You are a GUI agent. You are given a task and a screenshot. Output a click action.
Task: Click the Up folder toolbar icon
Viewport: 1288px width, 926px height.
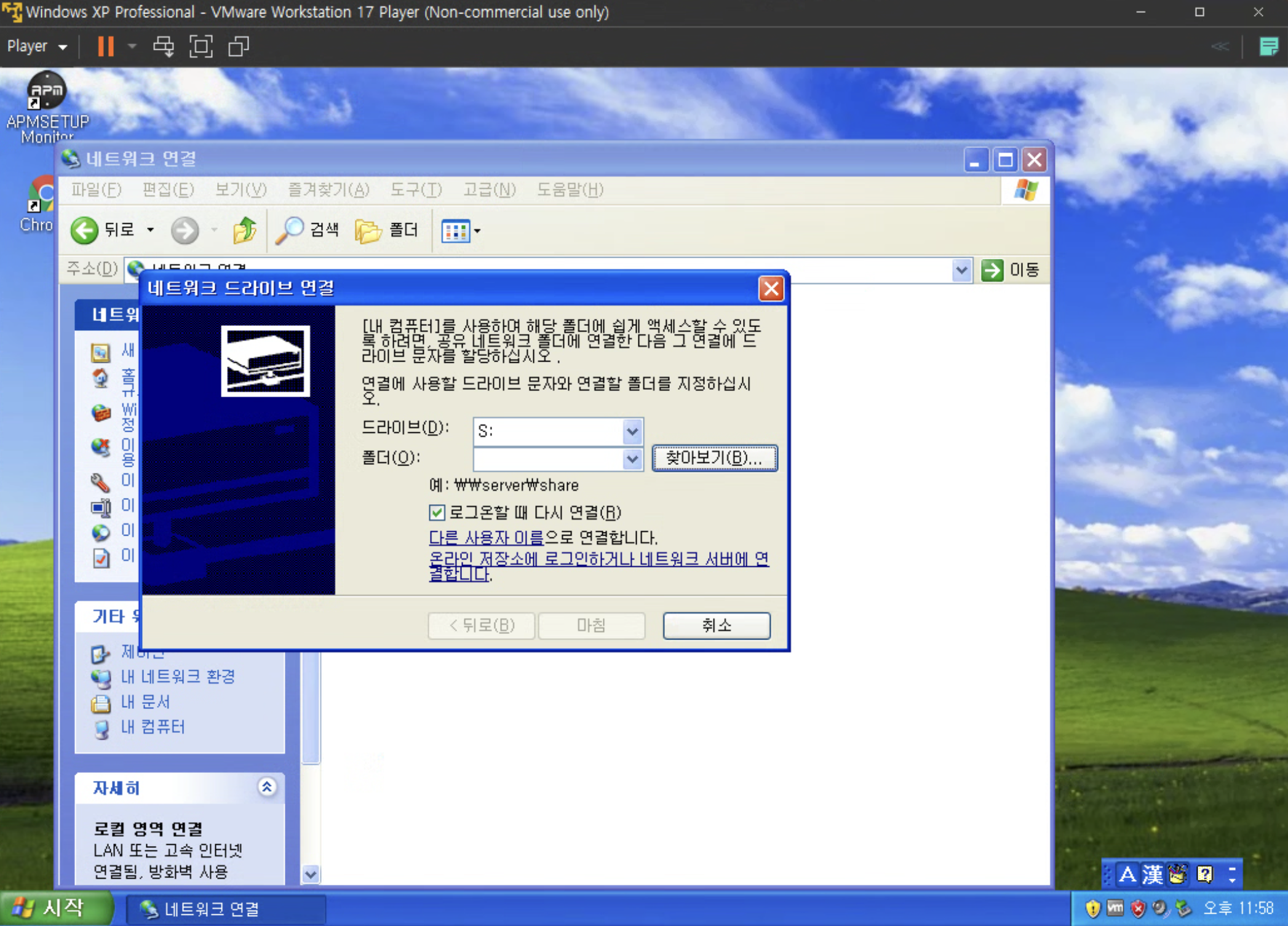[244, 231]
